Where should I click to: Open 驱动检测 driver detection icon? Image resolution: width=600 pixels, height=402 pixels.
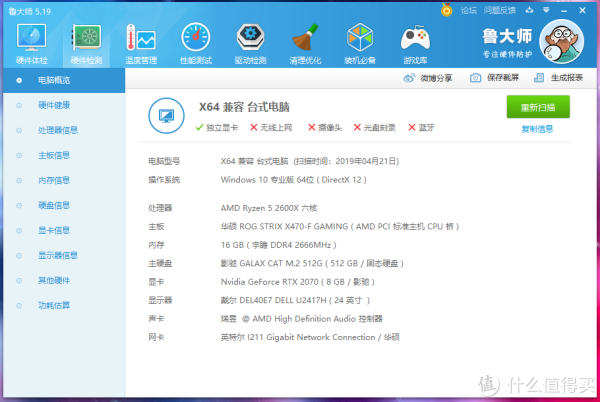click(250, 37)
